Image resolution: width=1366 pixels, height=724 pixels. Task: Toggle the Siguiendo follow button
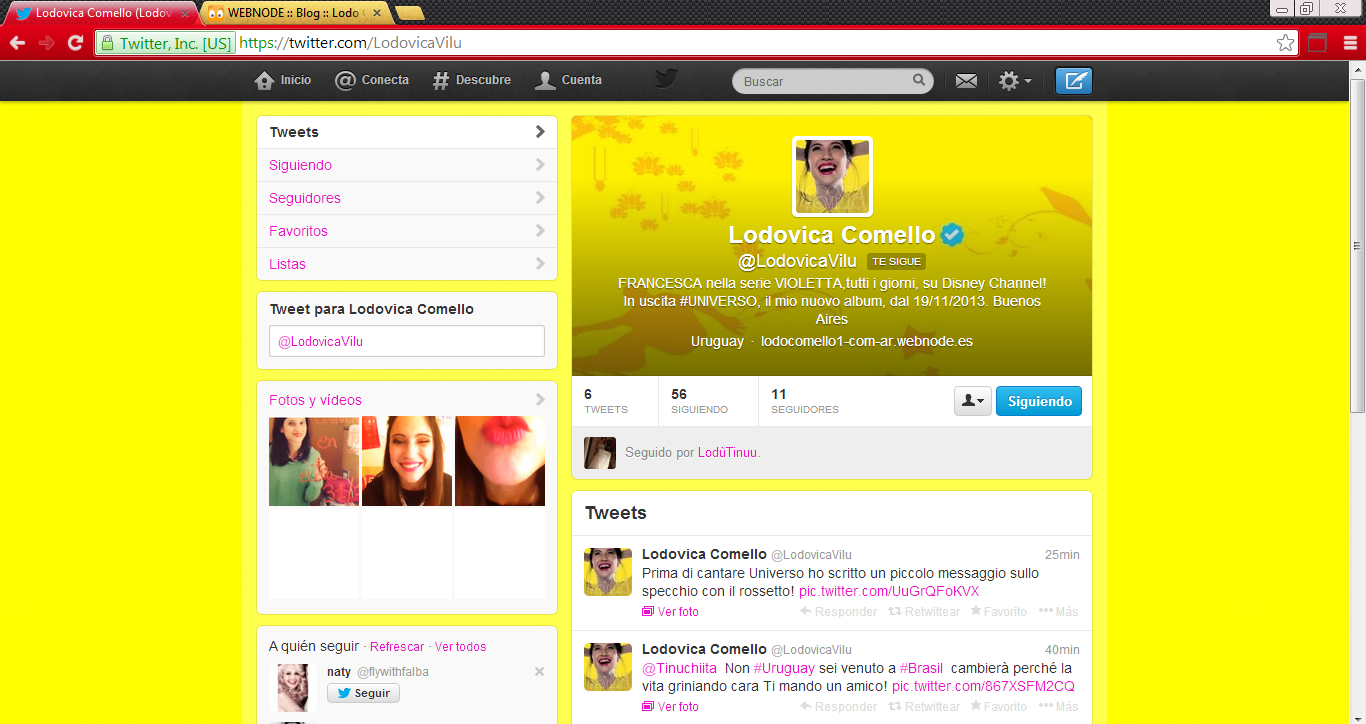(x=1039, y=401)
